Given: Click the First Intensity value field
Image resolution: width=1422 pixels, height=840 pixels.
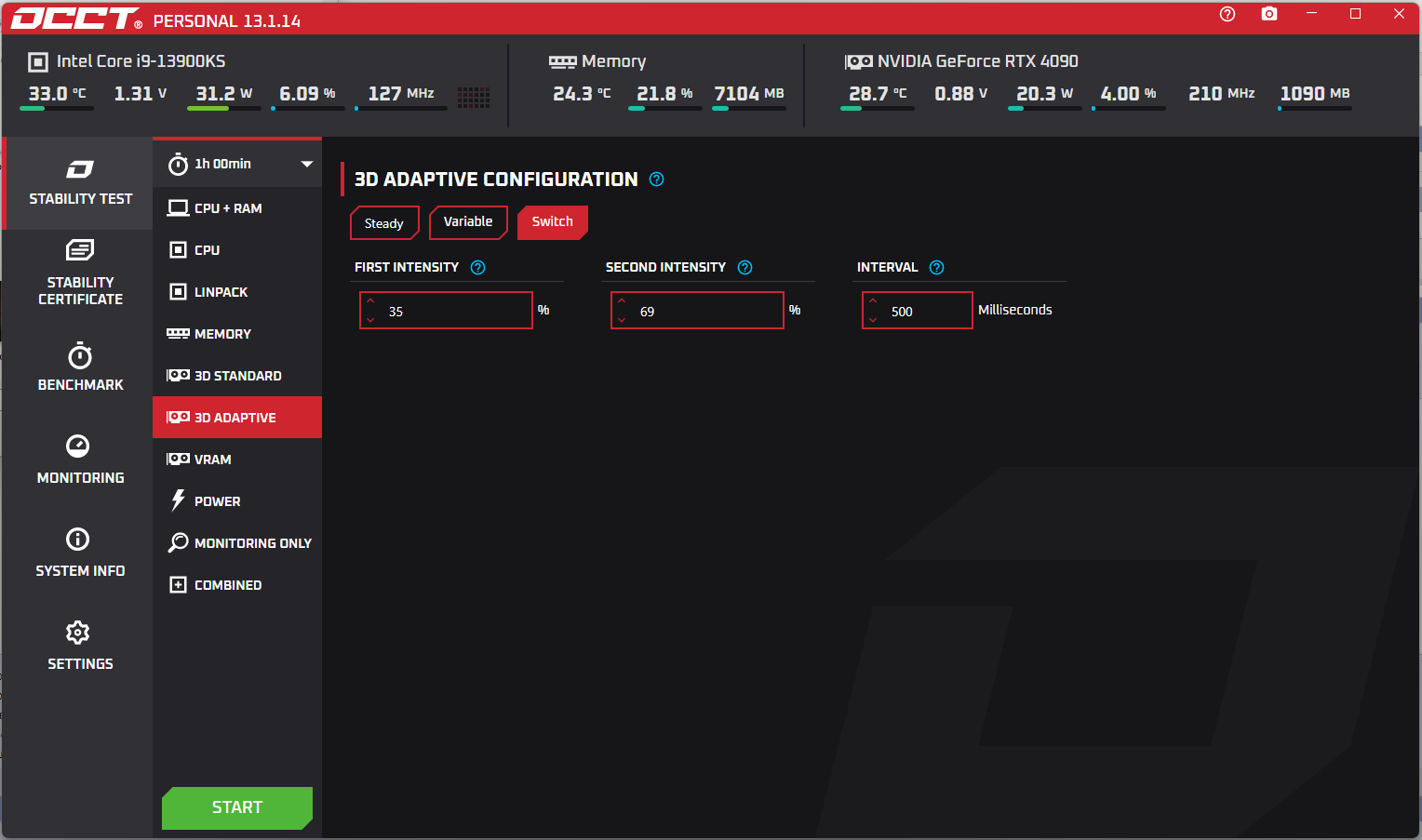Looking at the screenshot, I should click(x=446, y=311).
